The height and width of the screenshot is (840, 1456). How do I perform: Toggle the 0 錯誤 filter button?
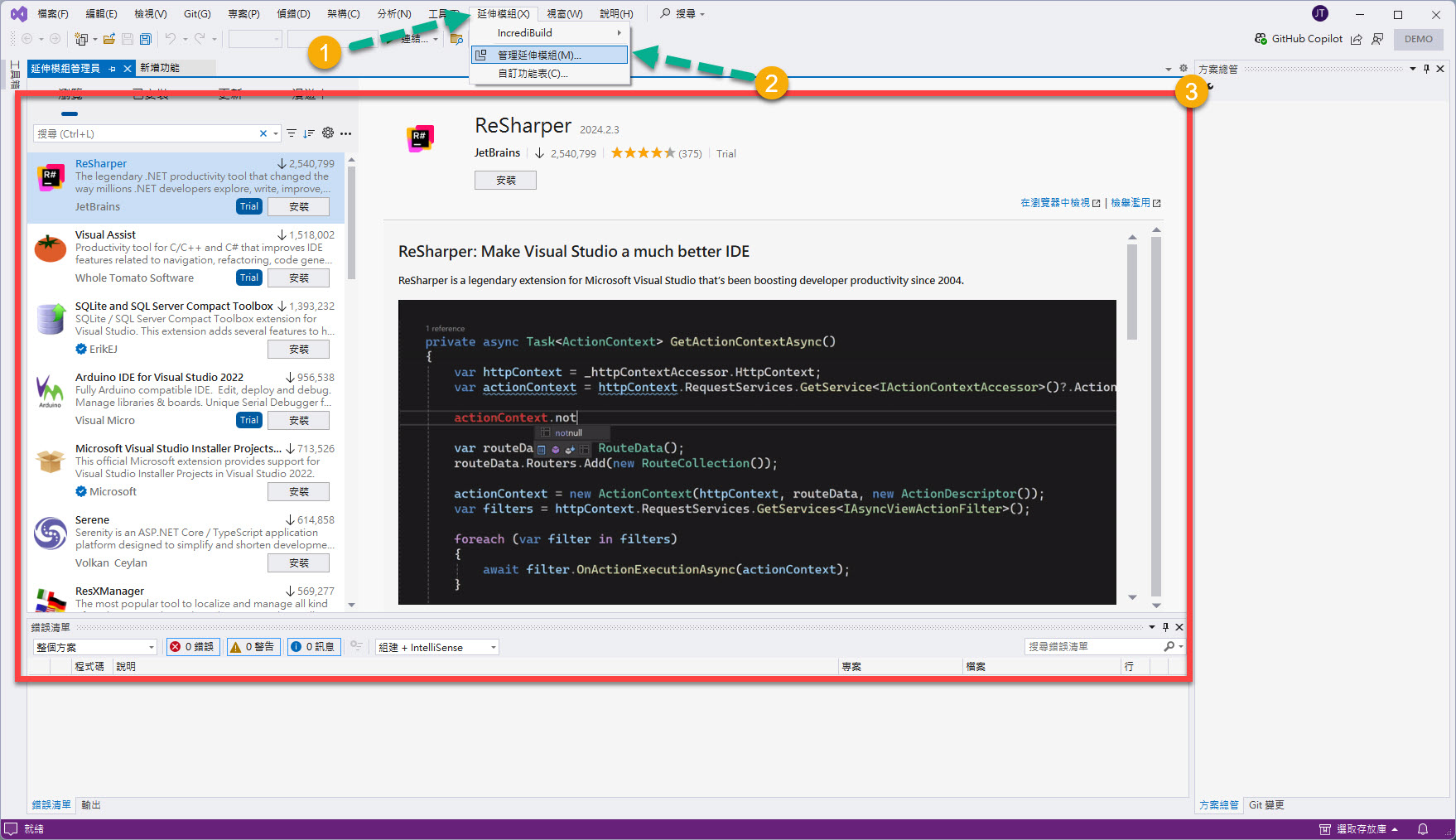click(x=193, y=647)
